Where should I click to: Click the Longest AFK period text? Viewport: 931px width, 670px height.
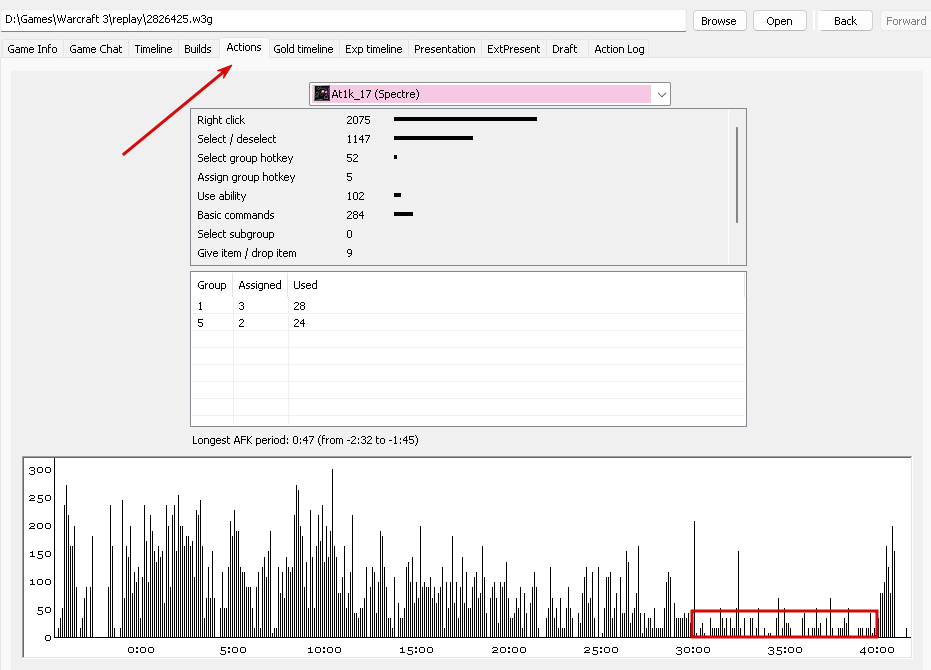pos(305,440)
